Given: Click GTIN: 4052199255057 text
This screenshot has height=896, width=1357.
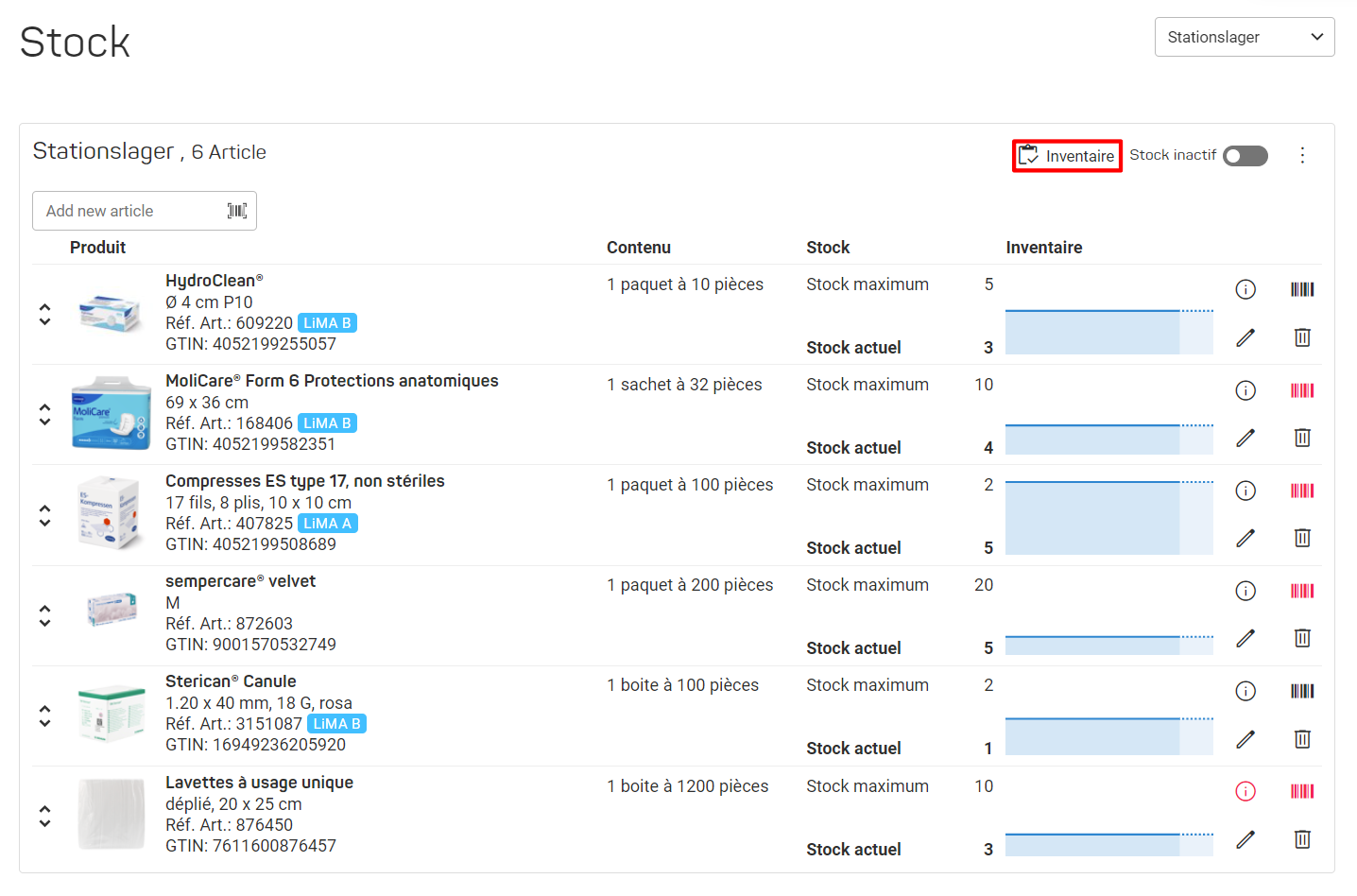Looking at the screenshot, I should coord(250,344).
